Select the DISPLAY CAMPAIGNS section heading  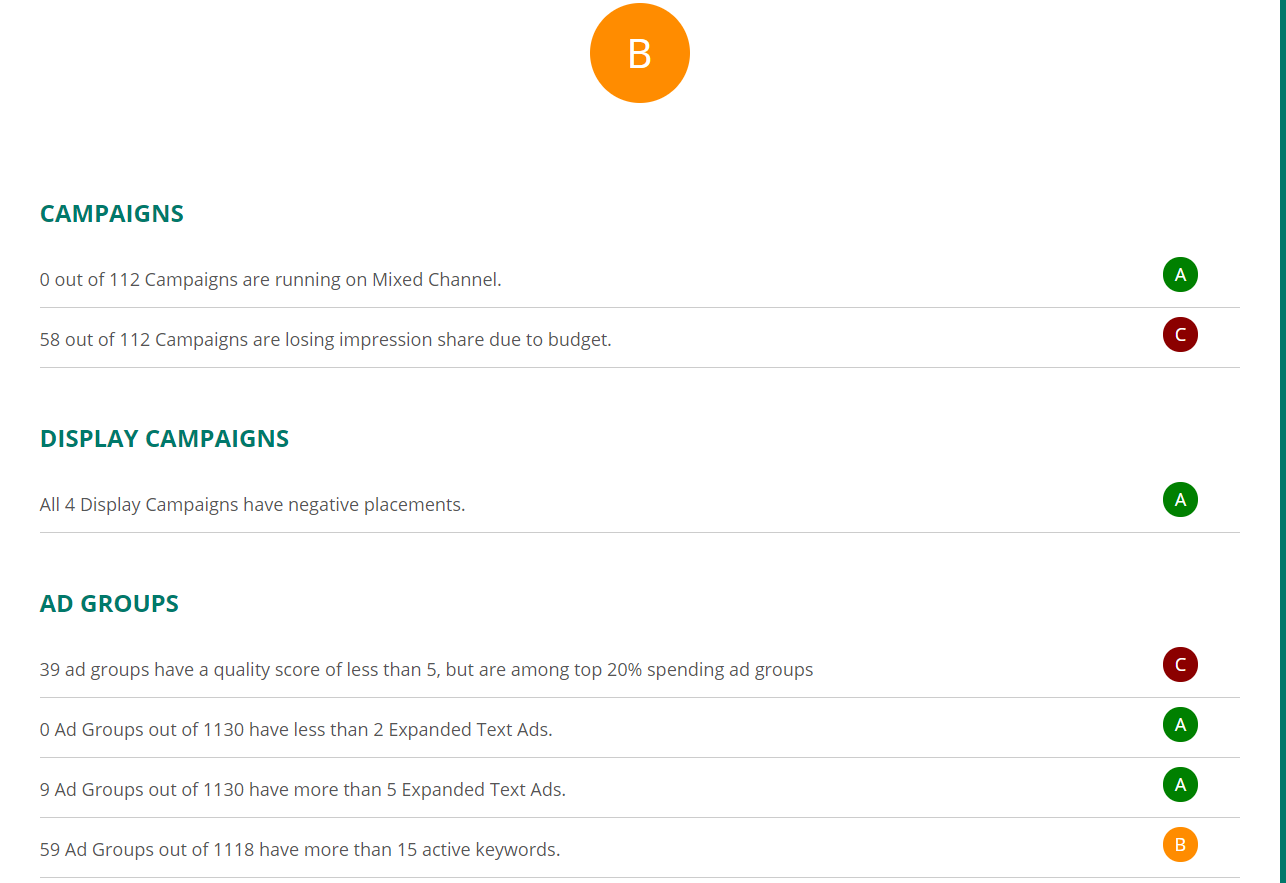(165, 439)
